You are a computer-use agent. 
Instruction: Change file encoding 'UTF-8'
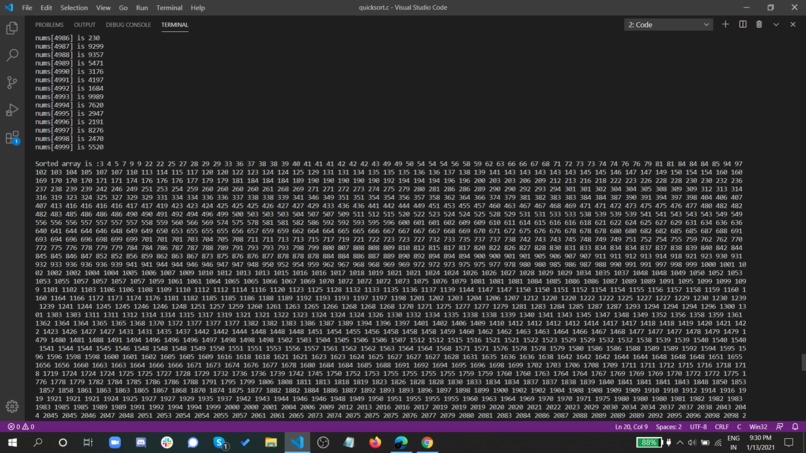point(698,426)
